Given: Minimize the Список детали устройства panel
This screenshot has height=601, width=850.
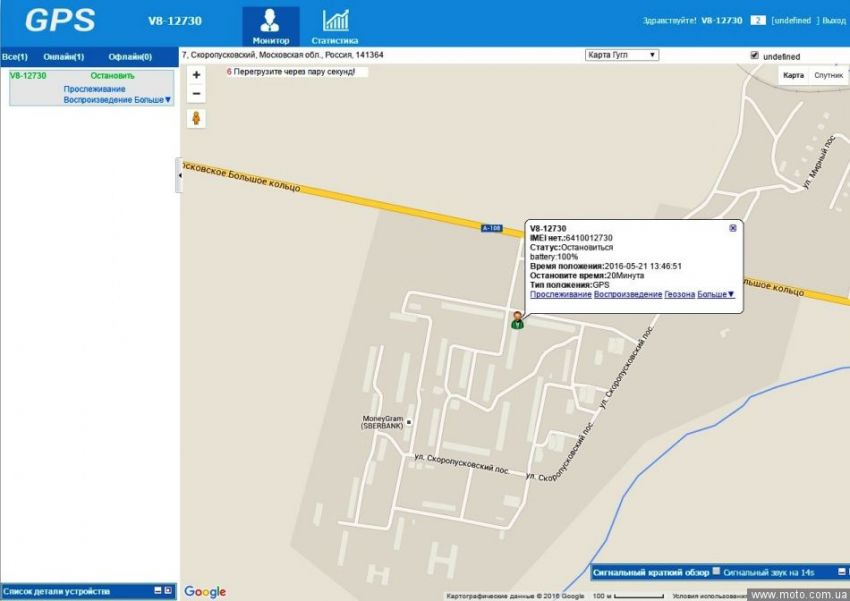Looking at the screenshot, I should tap(157, 591).
